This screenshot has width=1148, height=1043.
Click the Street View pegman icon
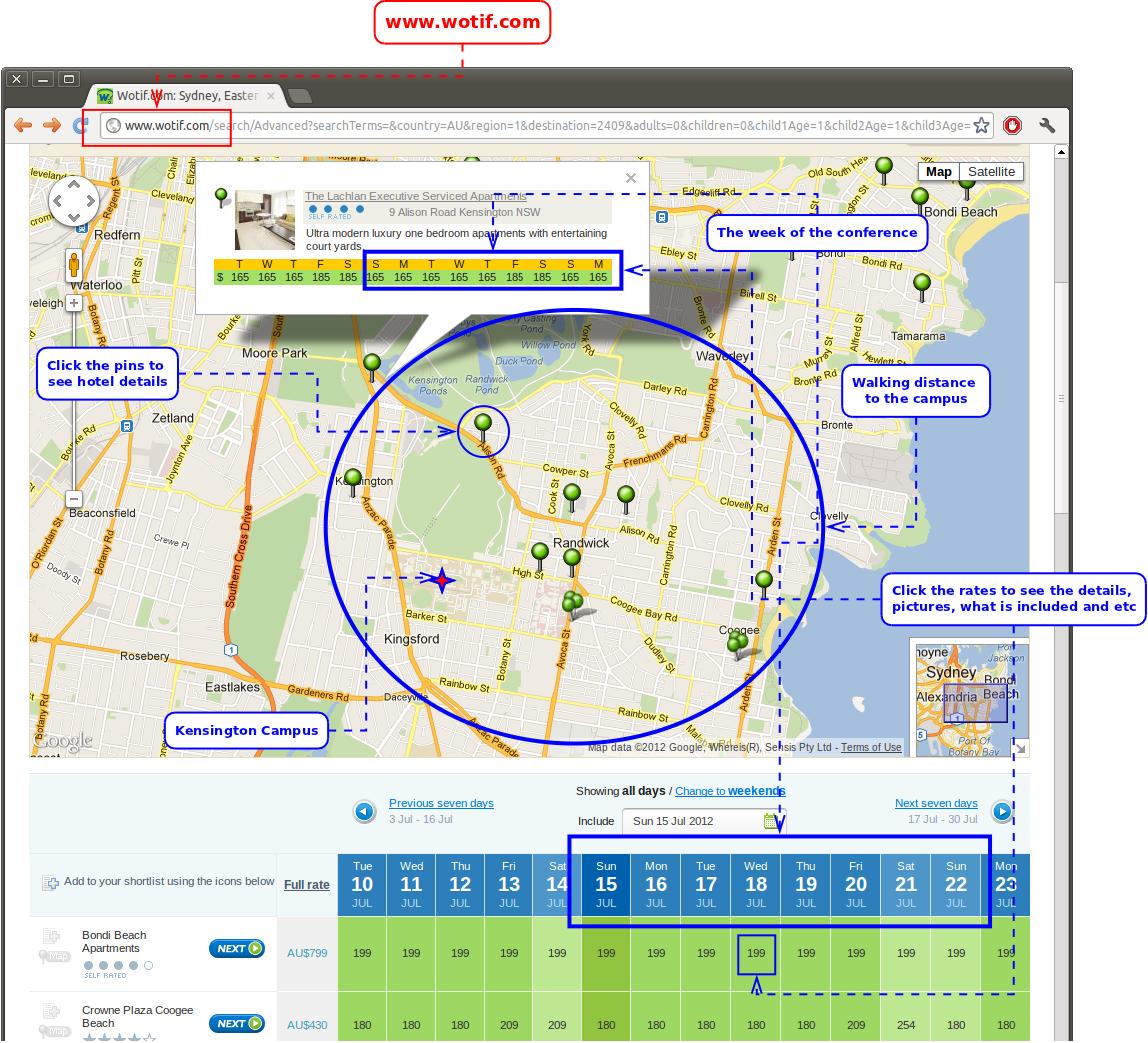pos(74,263)
